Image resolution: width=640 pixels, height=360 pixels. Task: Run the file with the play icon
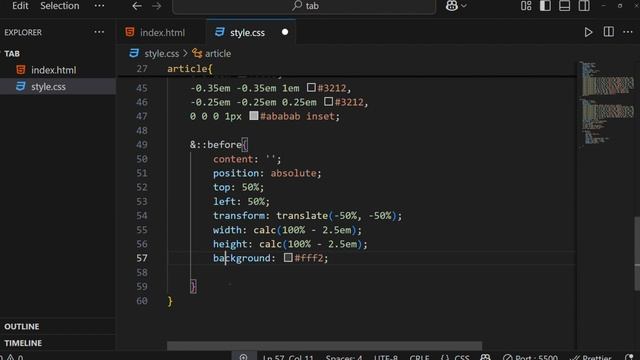(x=588, y=32)
